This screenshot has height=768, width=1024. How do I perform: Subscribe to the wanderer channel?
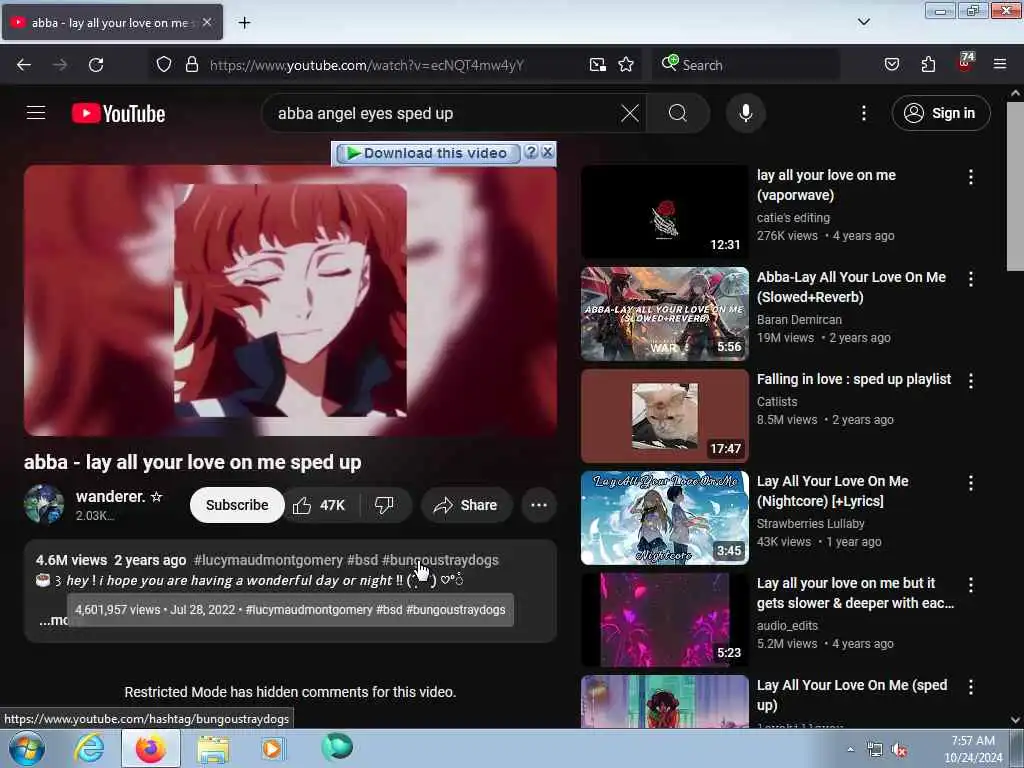point(237,505)
